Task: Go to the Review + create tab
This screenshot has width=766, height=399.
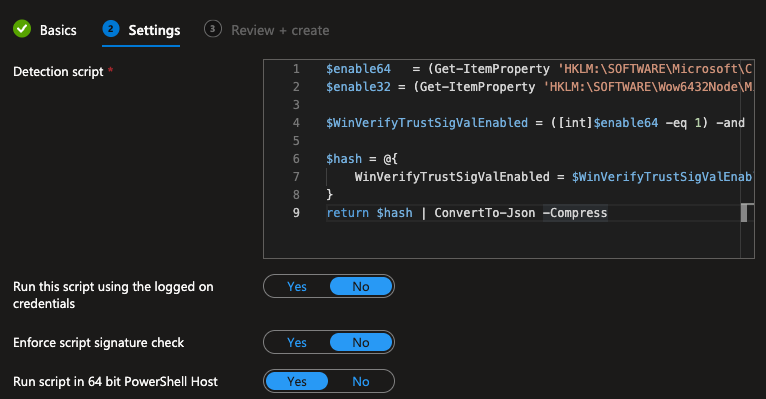Action: pos(267,30)
